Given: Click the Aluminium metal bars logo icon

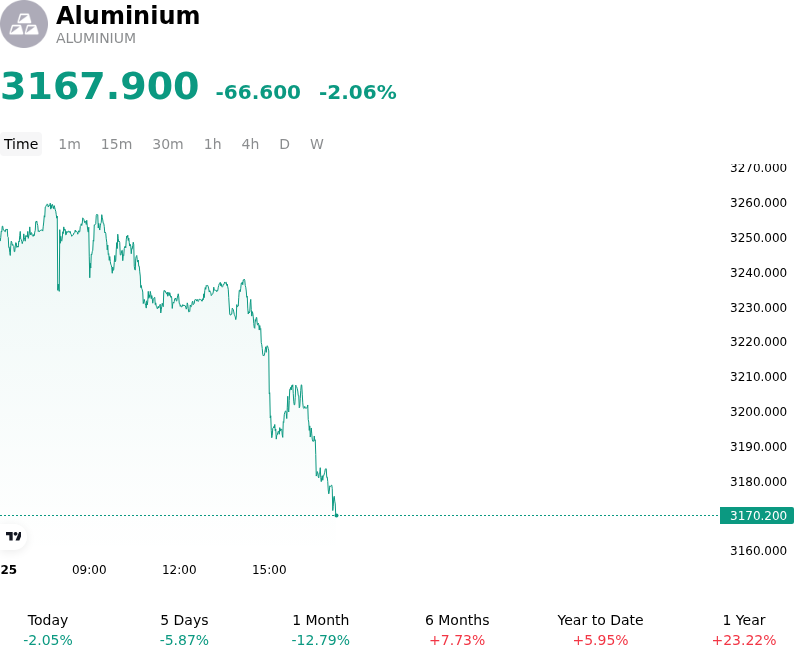Looking at the screenshot, I should 23,24.
